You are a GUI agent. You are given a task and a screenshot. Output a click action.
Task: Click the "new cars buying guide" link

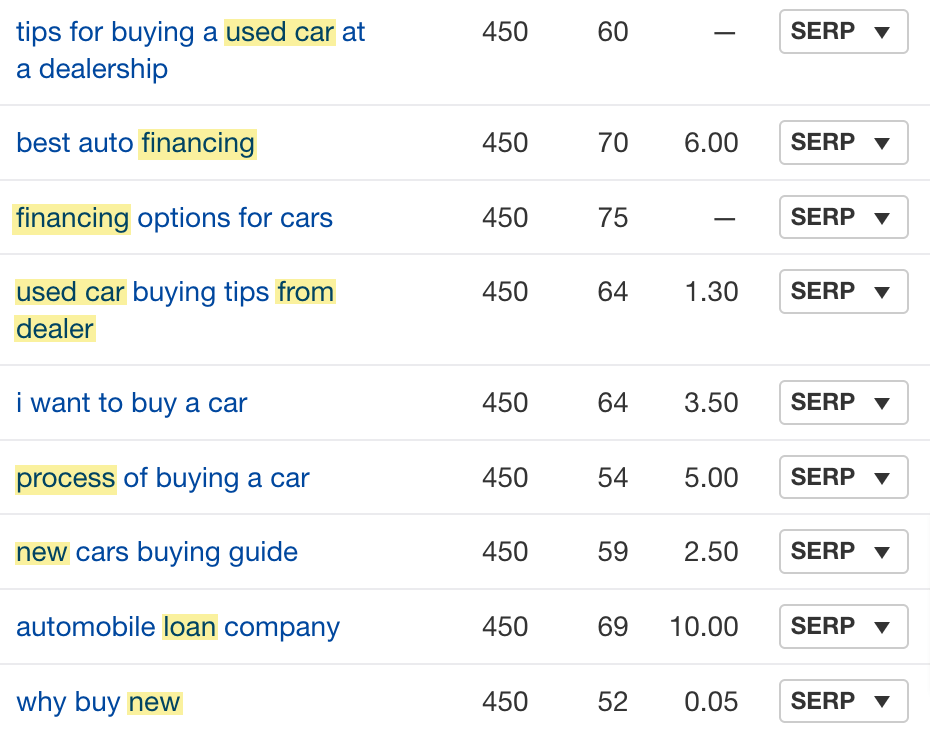point(156,551)
